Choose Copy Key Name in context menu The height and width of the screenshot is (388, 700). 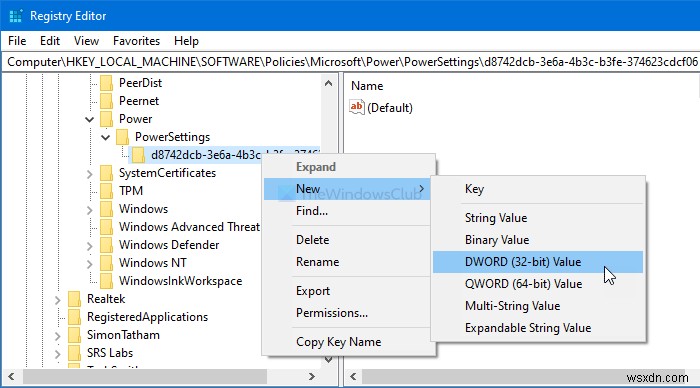coord(347,342)
